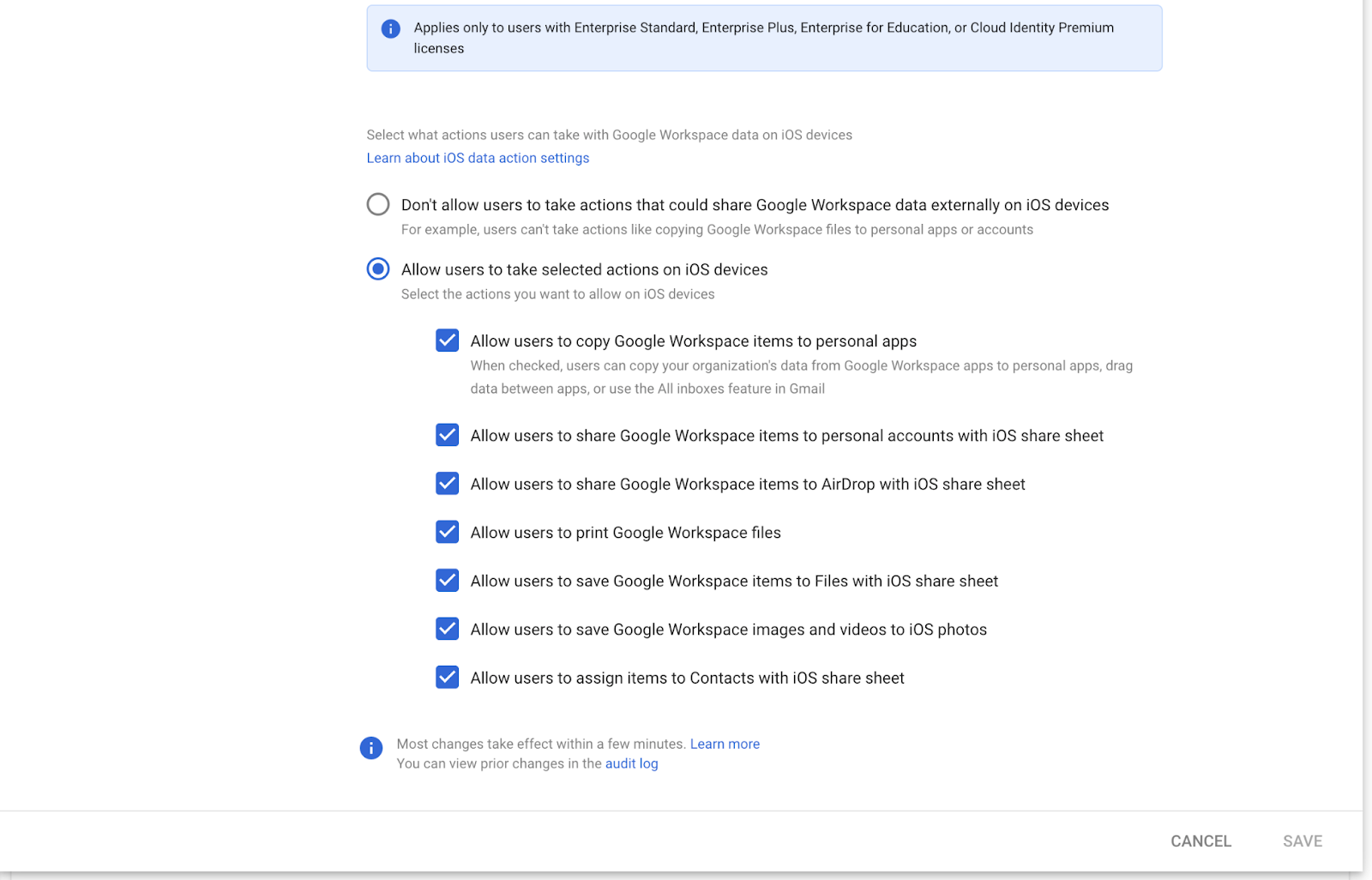Disable saving images and videos to iOS photos
The width and height of the screenshot is (1372, 880).
pyautogui.click(x=447, y=629)
